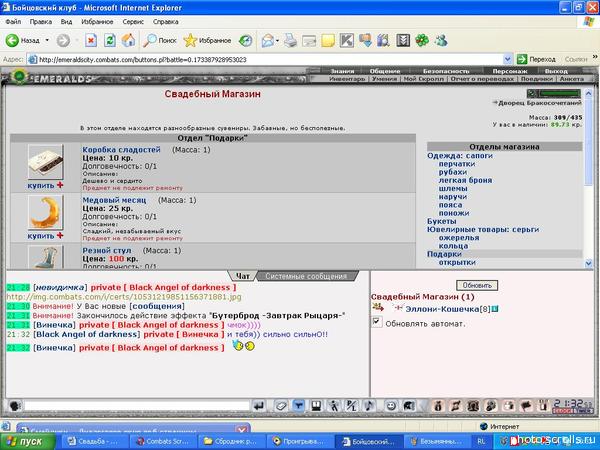Click the IE Refresh page icon
Image resolution: width=600 pixels, height=450 pixels.
click(110, 40)
